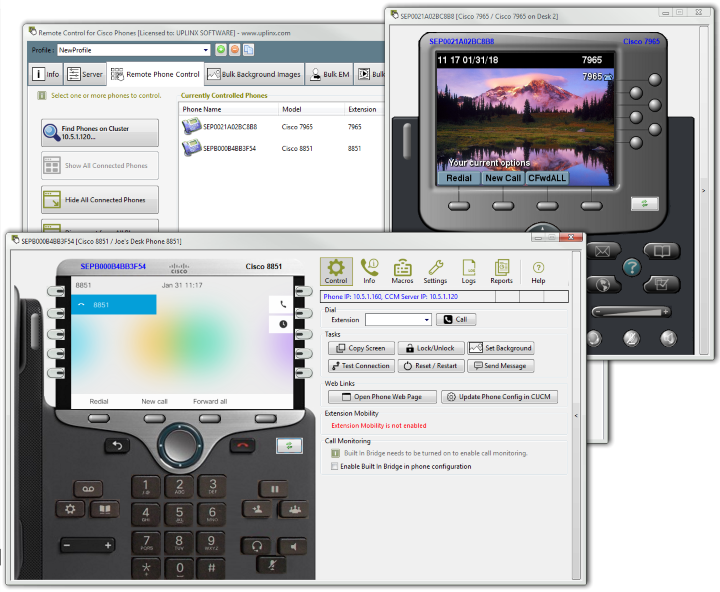Click the transfer key on 8851 phone
Screen dimensions: 720x592
tap(258, 509)
